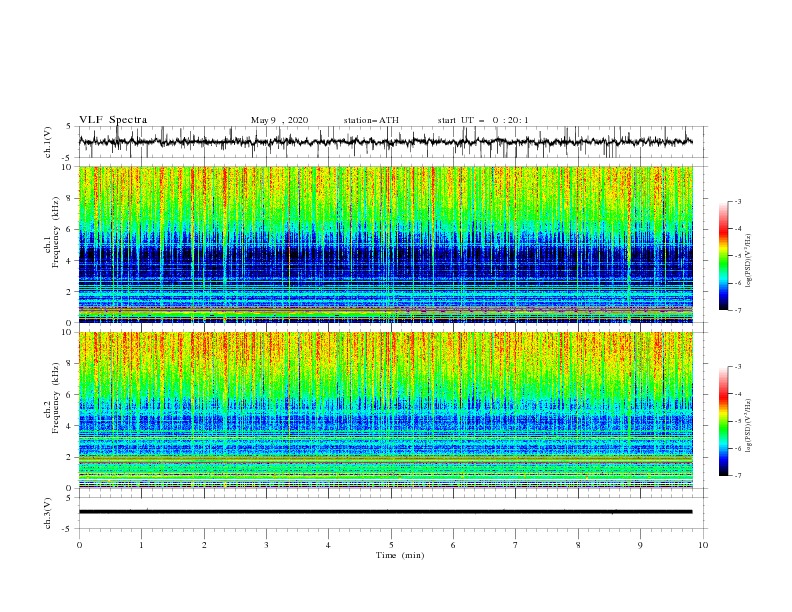
Task: Click the '-3' tick on upper colorbar
Action: point(738,201)
